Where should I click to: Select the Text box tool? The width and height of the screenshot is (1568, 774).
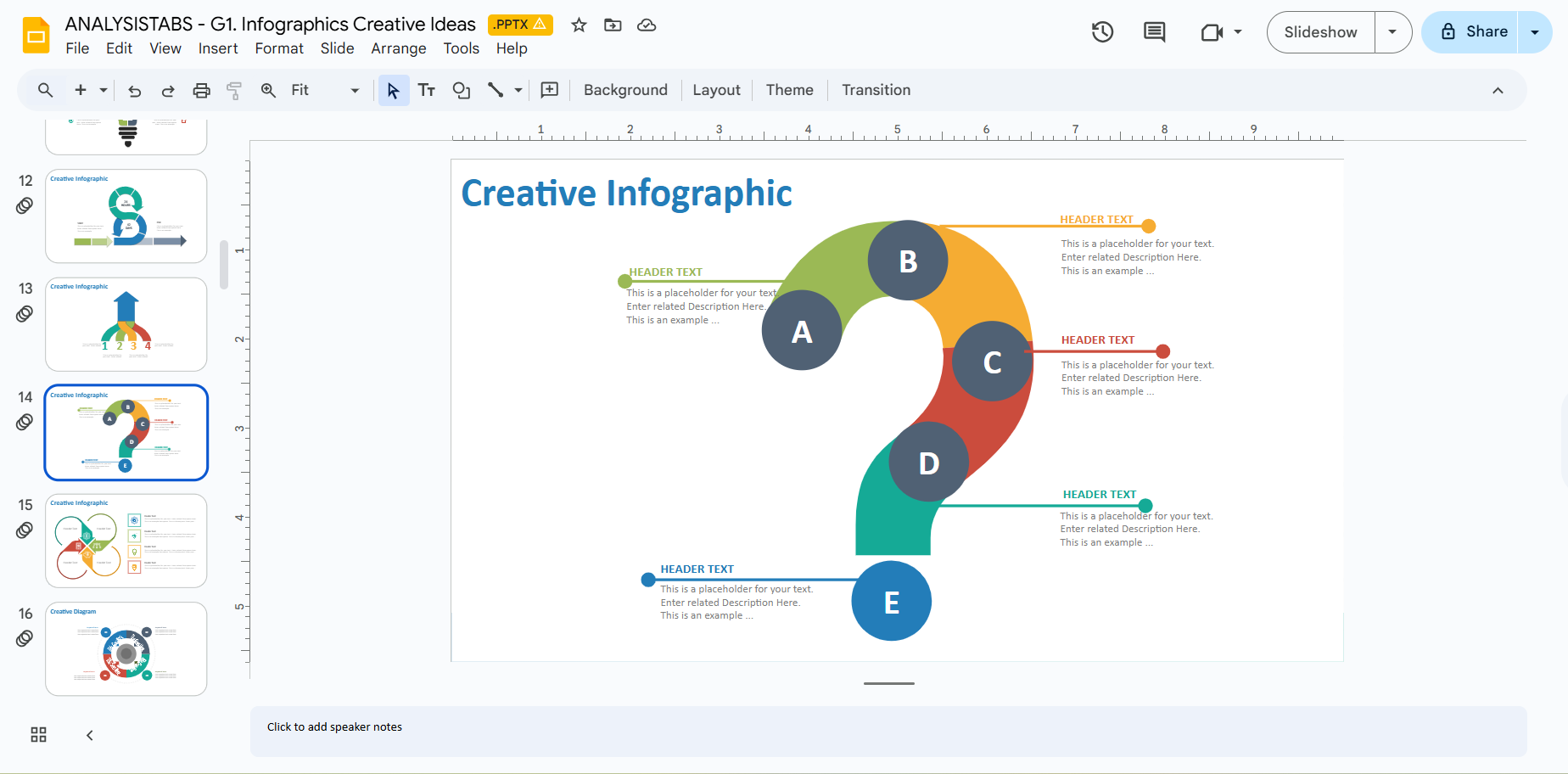[427, 91]
